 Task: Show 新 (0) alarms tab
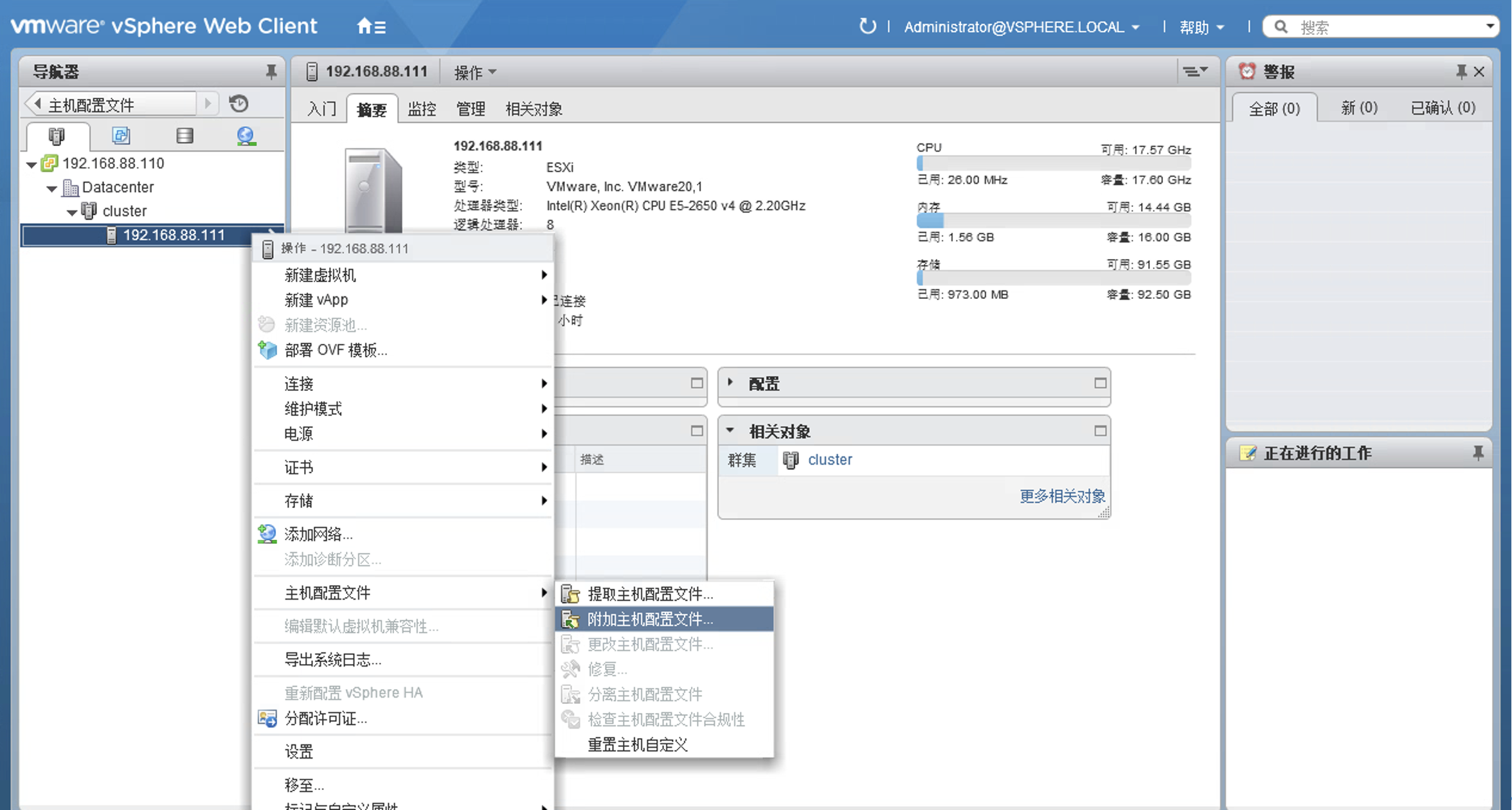pyautogui.click(x=1359, y=107)
